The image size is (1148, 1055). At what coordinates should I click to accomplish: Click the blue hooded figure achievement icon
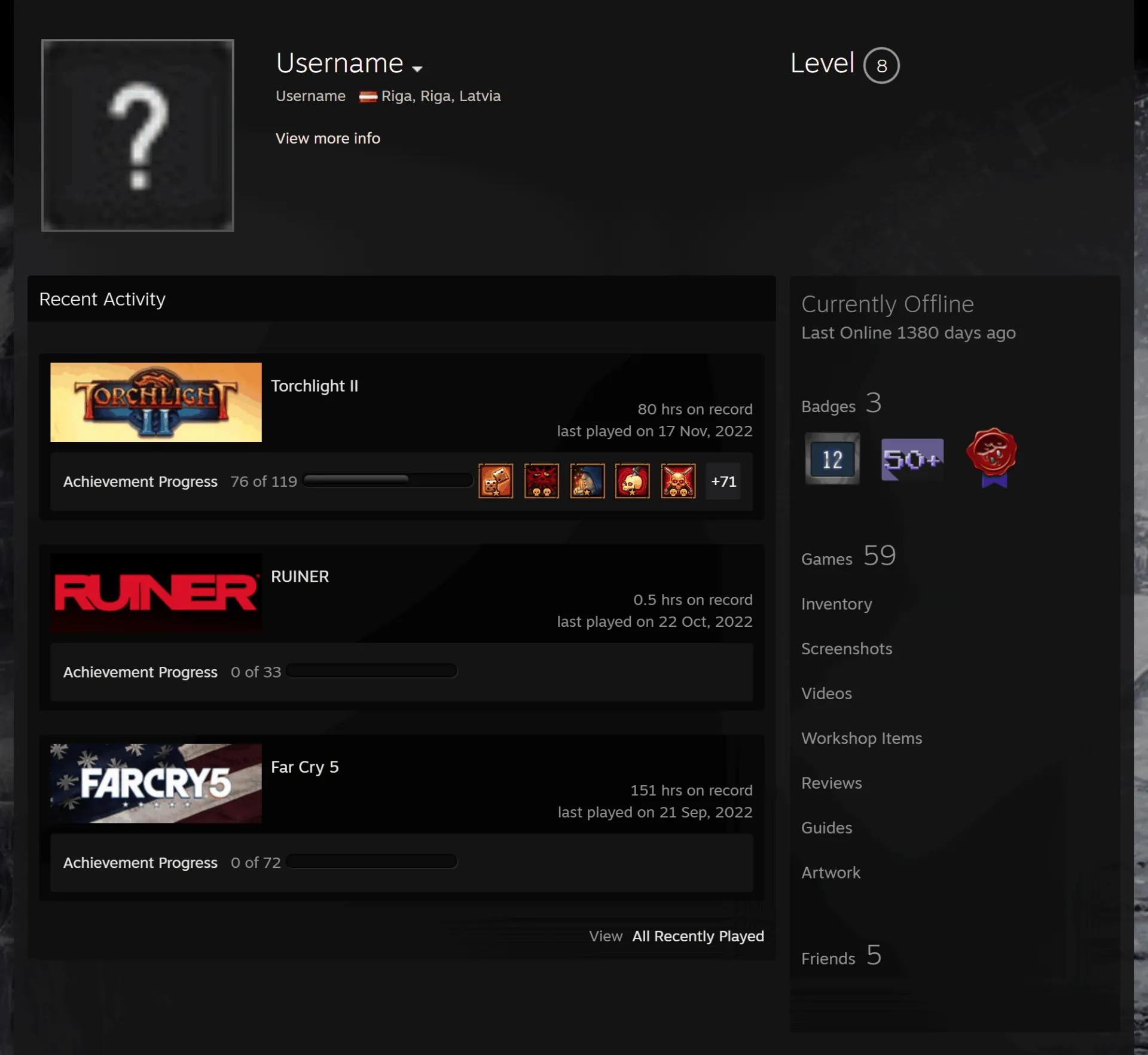[587, 481]
